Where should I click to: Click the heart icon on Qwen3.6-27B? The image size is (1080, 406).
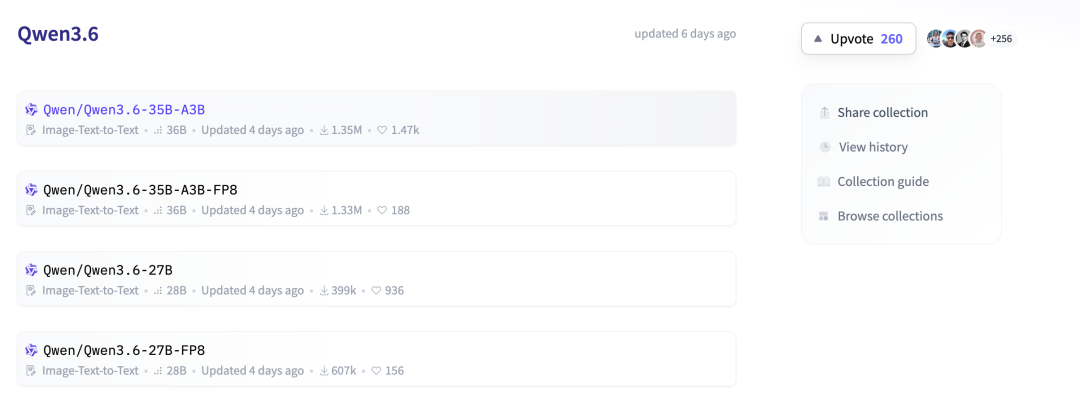point(376,290)
